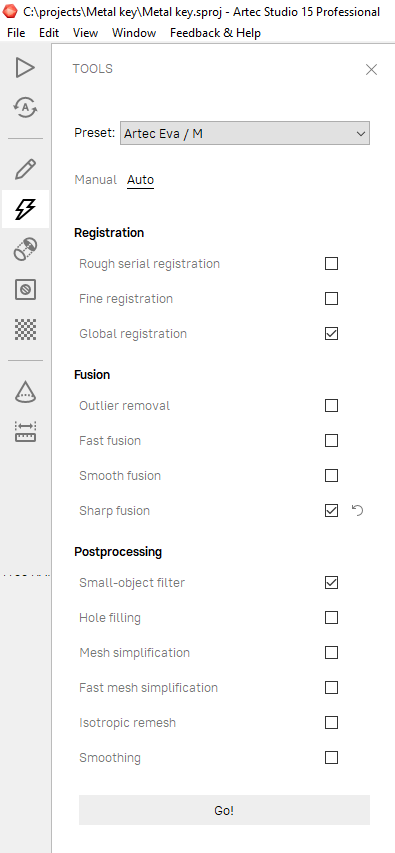
Task: Uncheck Global registration checkbox
Action: tap(331, 333)
